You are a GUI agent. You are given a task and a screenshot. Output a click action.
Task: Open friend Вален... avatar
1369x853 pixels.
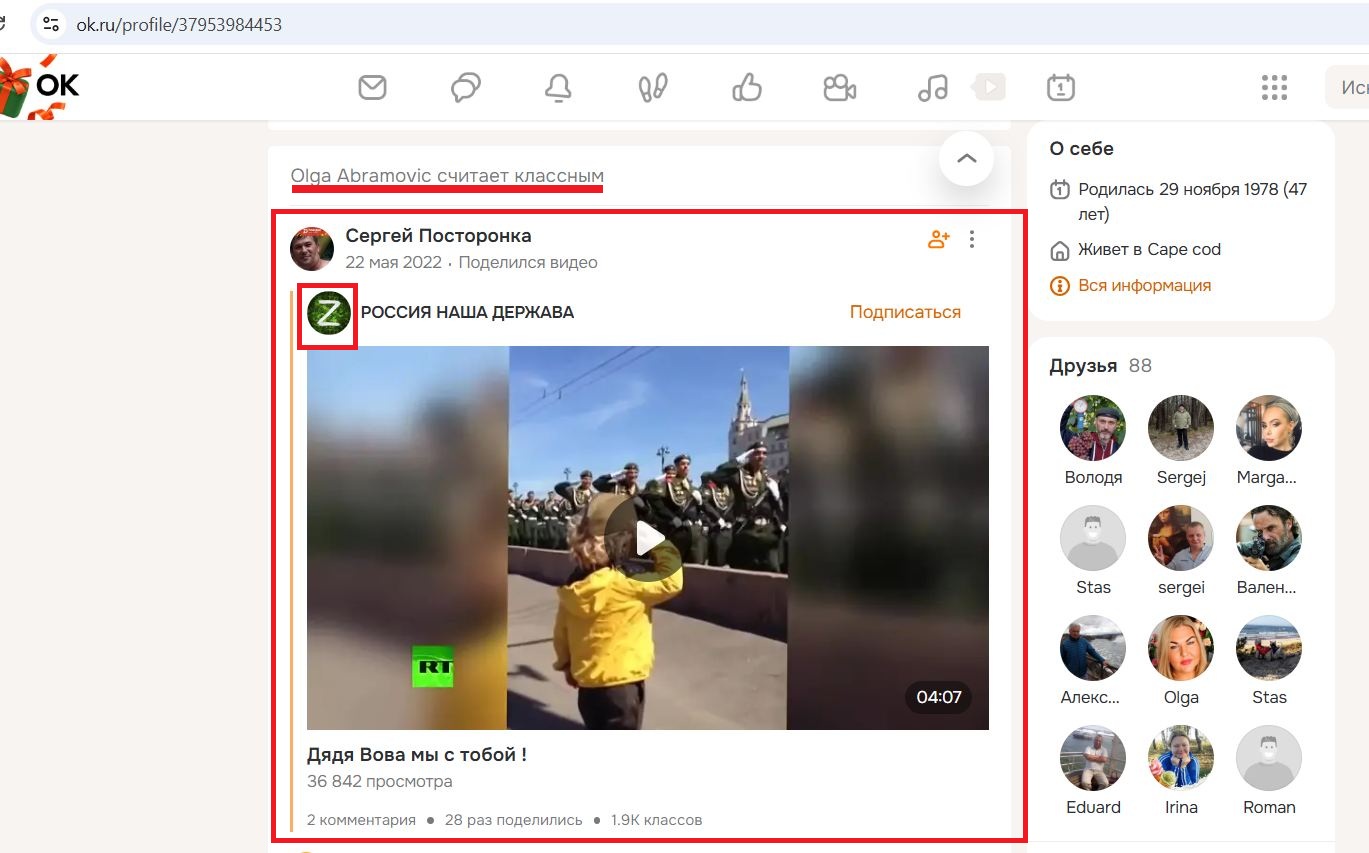[x=1269, y=538]
